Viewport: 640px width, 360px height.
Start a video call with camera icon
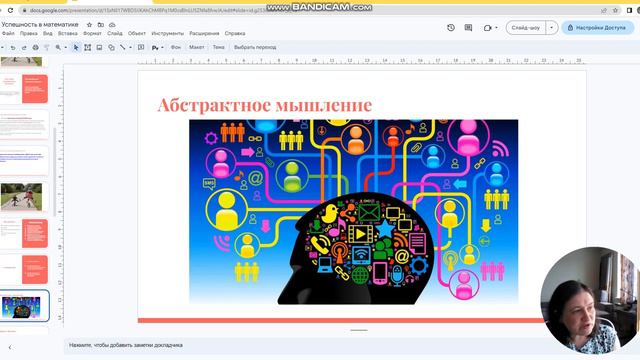(487, 28)
